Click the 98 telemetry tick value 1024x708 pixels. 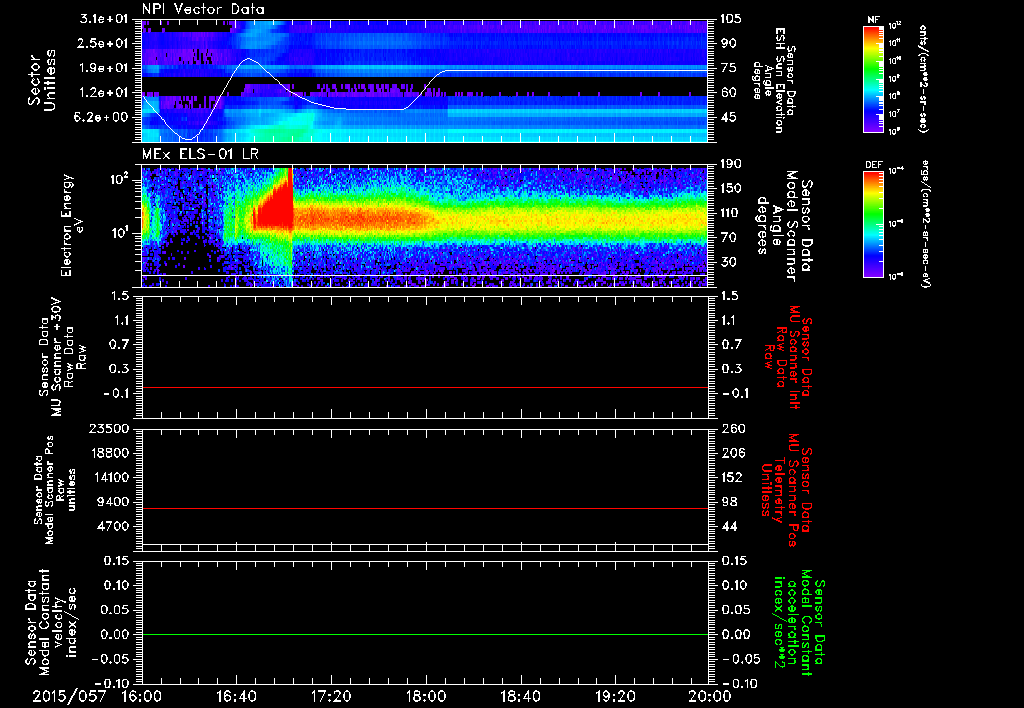[728, 502]
